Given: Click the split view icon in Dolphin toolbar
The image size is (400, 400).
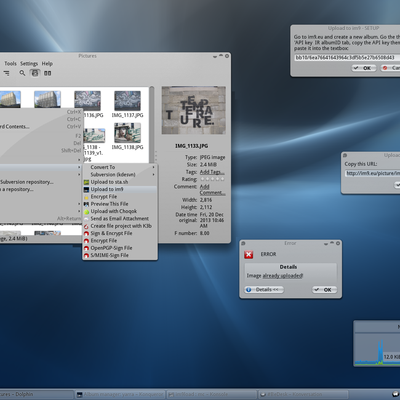Looking at the screenshot, I should [x=48, y=73].
